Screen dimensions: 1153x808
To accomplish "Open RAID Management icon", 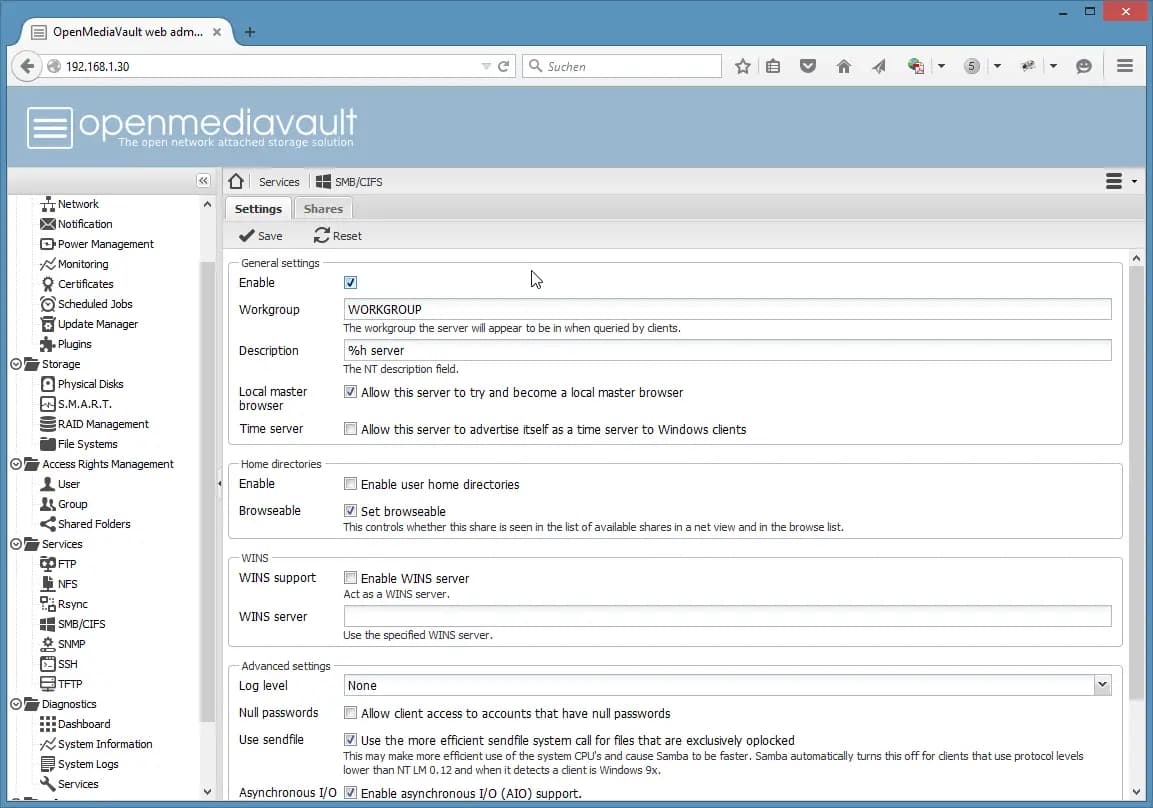I will (48, 423).
